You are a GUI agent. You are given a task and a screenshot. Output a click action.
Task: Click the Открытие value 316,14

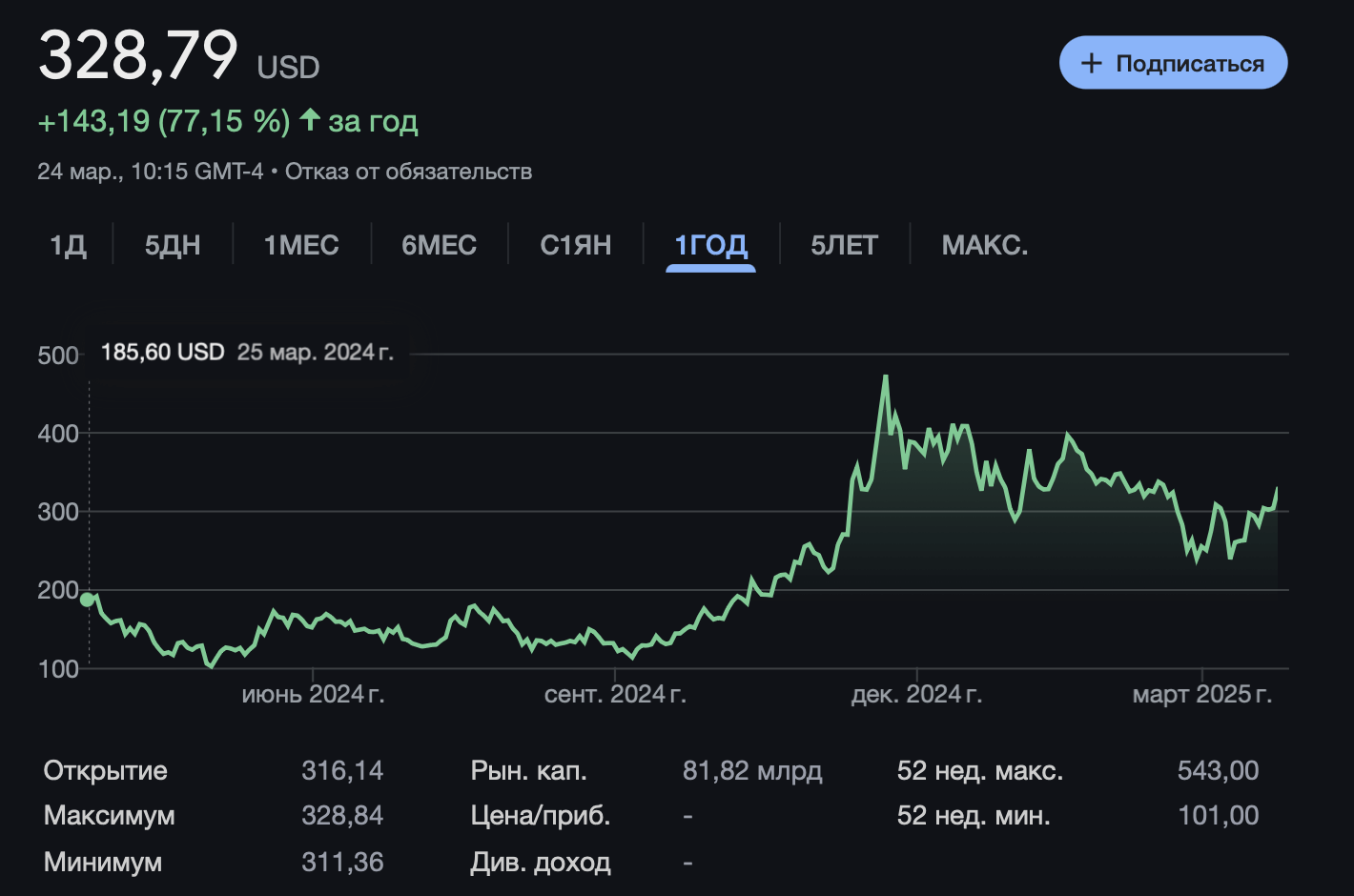click(342, 770)
